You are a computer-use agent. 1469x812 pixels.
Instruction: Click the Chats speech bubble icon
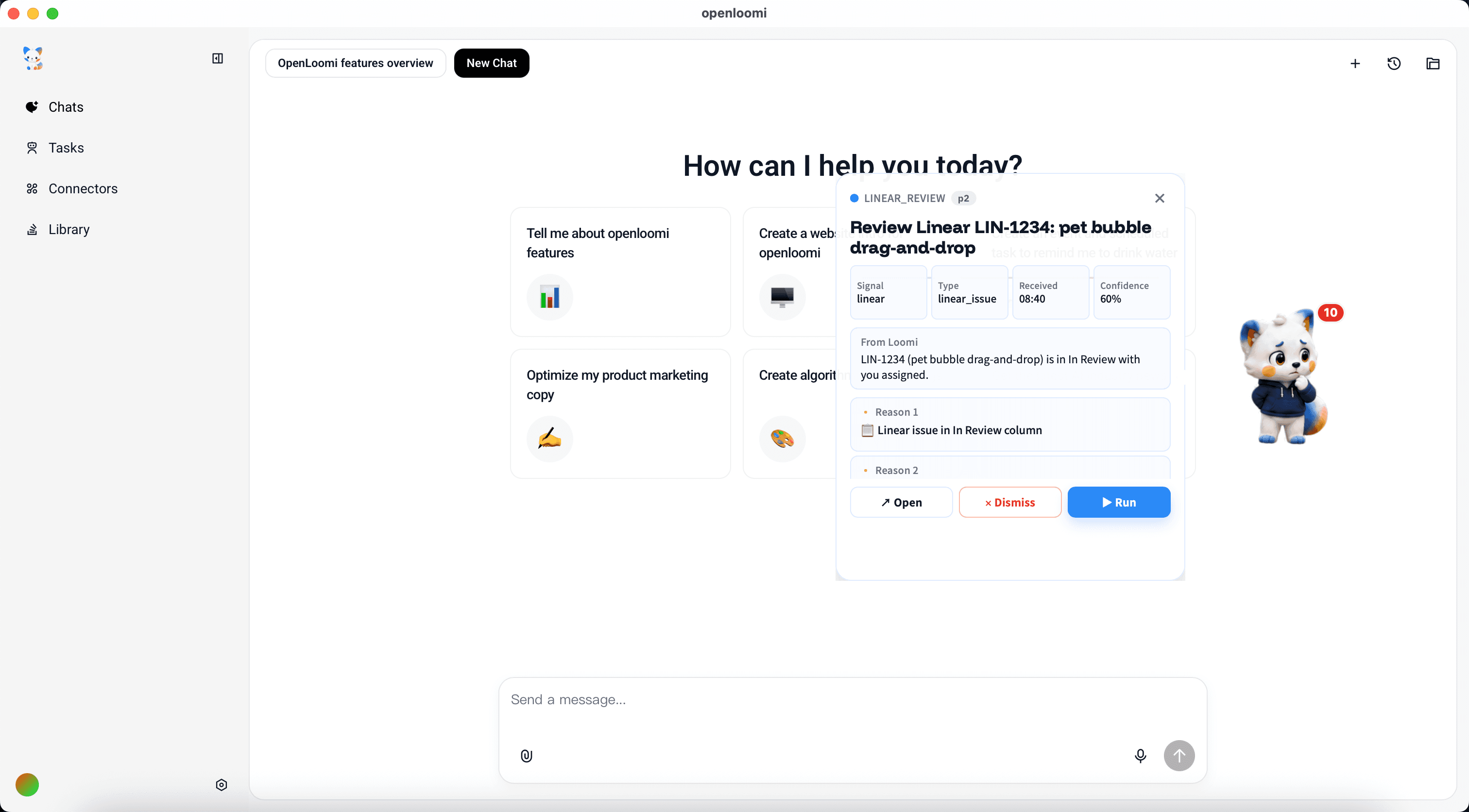pos(32,107)
